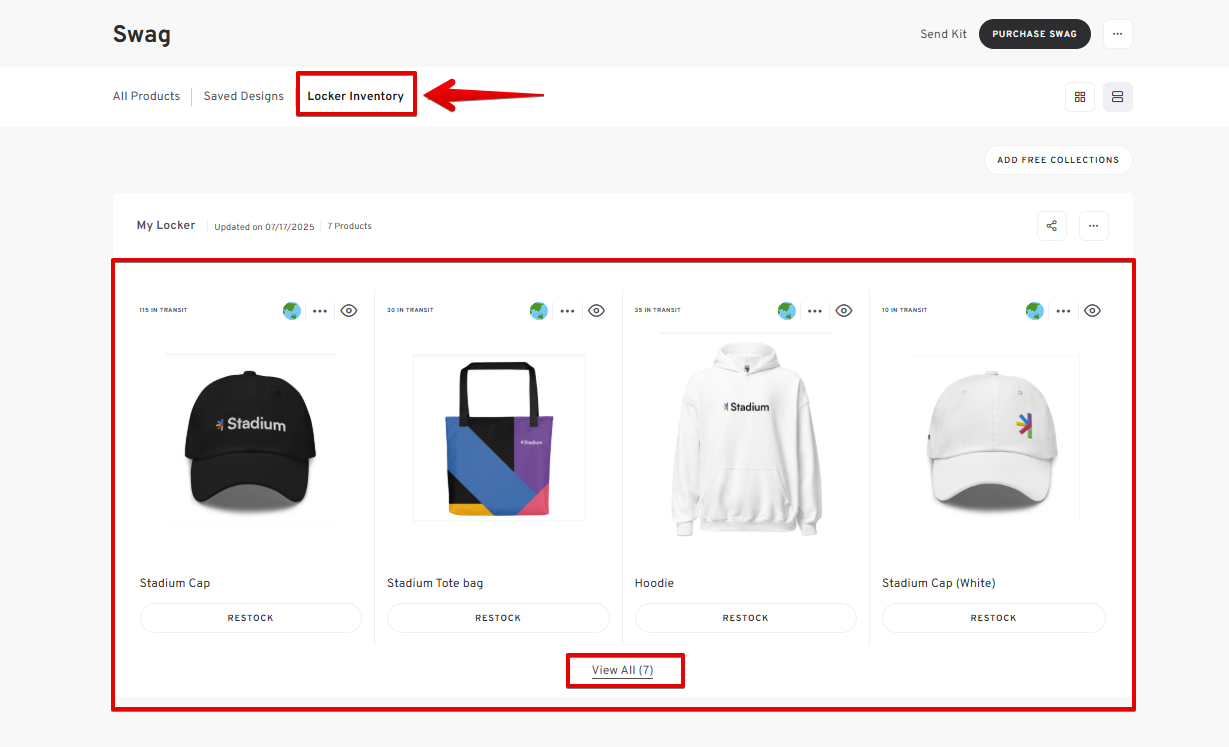Click globe icon on Stadium Tote bag card

pyautogui.click(x=539, y=311)
